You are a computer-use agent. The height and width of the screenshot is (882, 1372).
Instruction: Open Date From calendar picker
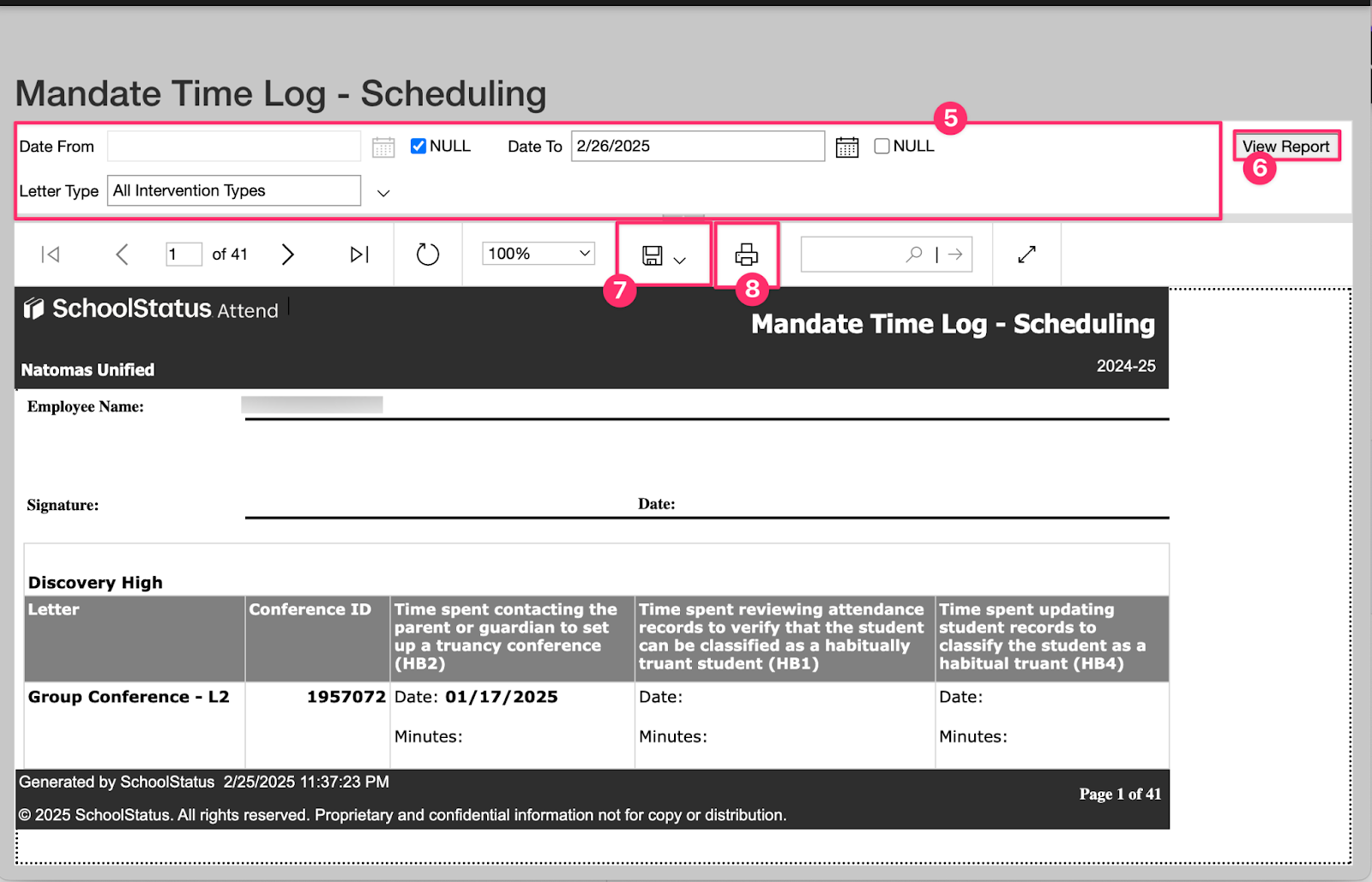[383, 147]
